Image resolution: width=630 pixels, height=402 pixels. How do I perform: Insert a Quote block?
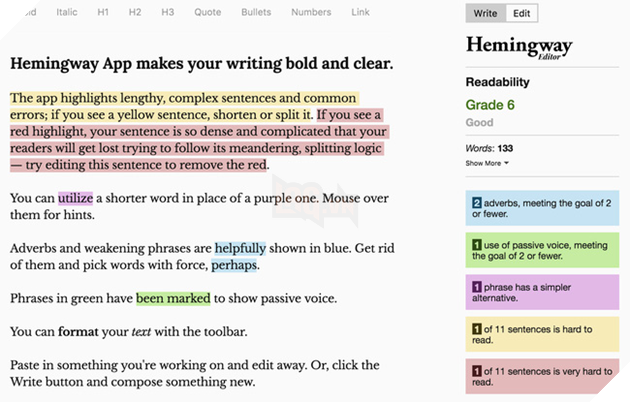(x=207, y=12)
